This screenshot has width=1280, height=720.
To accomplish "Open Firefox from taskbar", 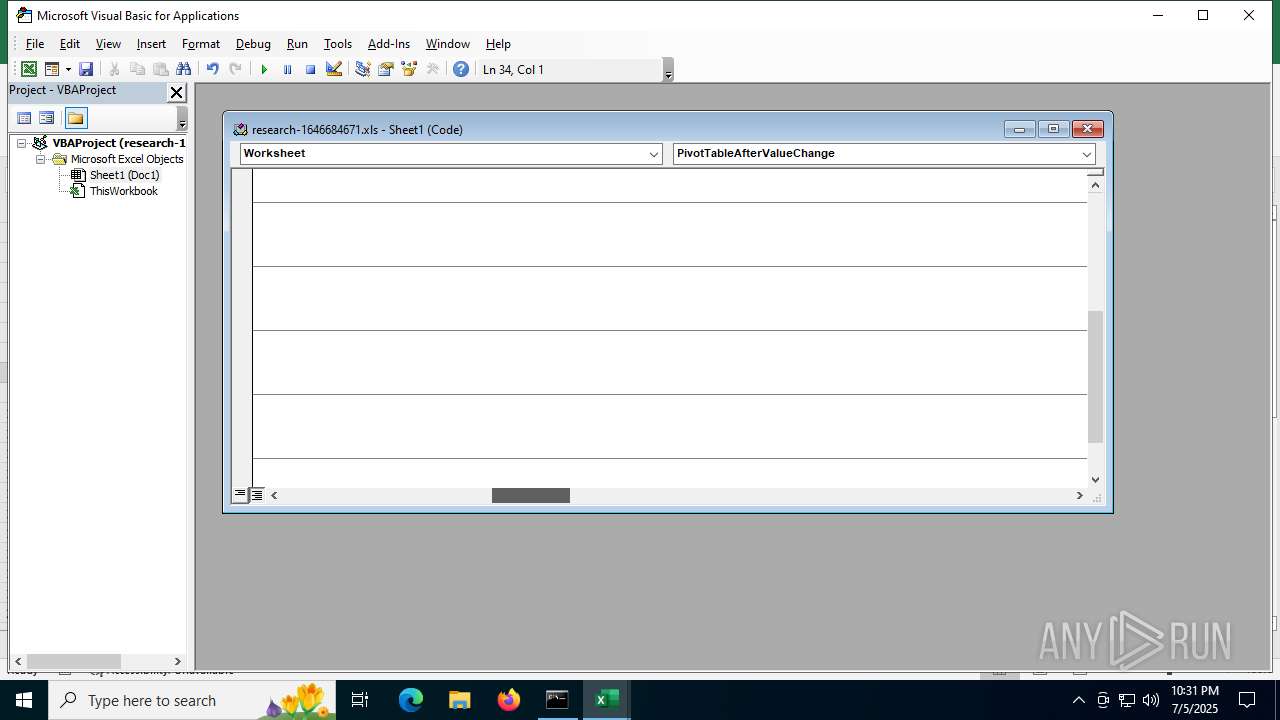I will [x=509, y=700].
